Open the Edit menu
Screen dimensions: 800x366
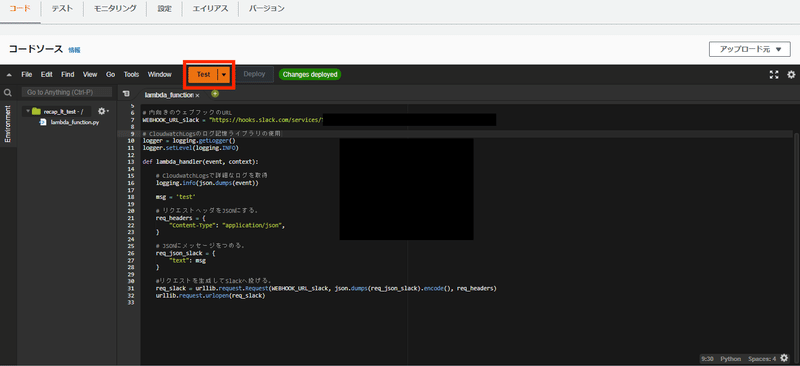coord(46,75)
